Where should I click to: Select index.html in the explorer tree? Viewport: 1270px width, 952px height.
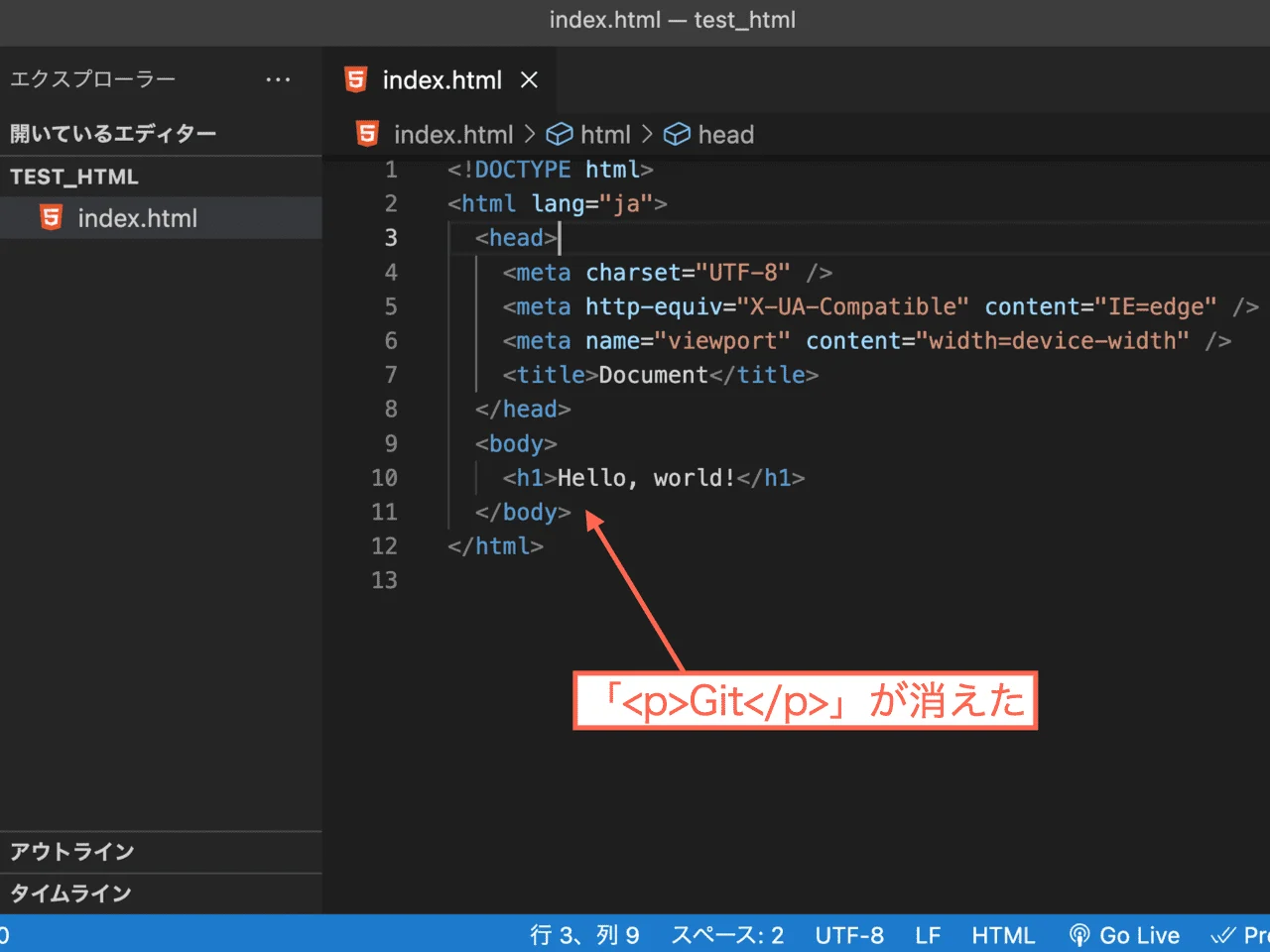point(139,217)
